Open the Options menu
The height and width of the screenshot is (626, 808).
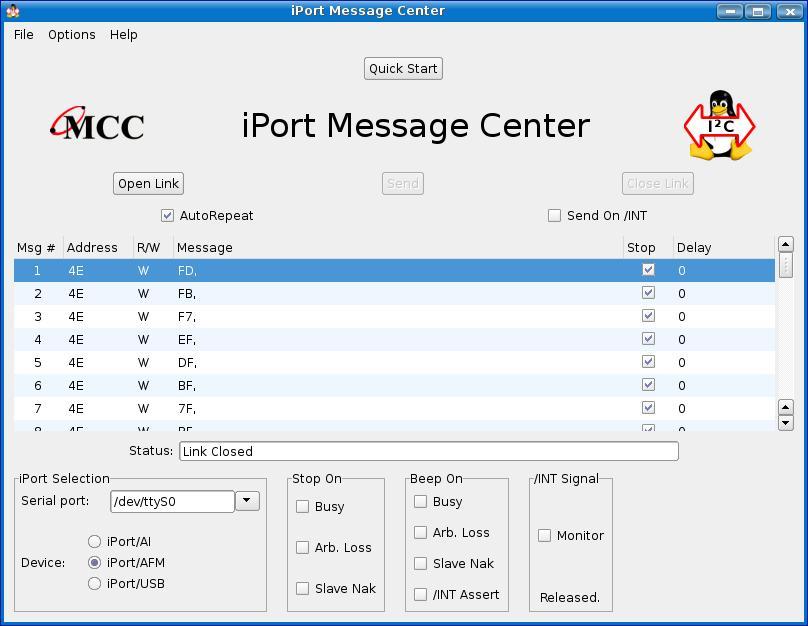(72, 35)
